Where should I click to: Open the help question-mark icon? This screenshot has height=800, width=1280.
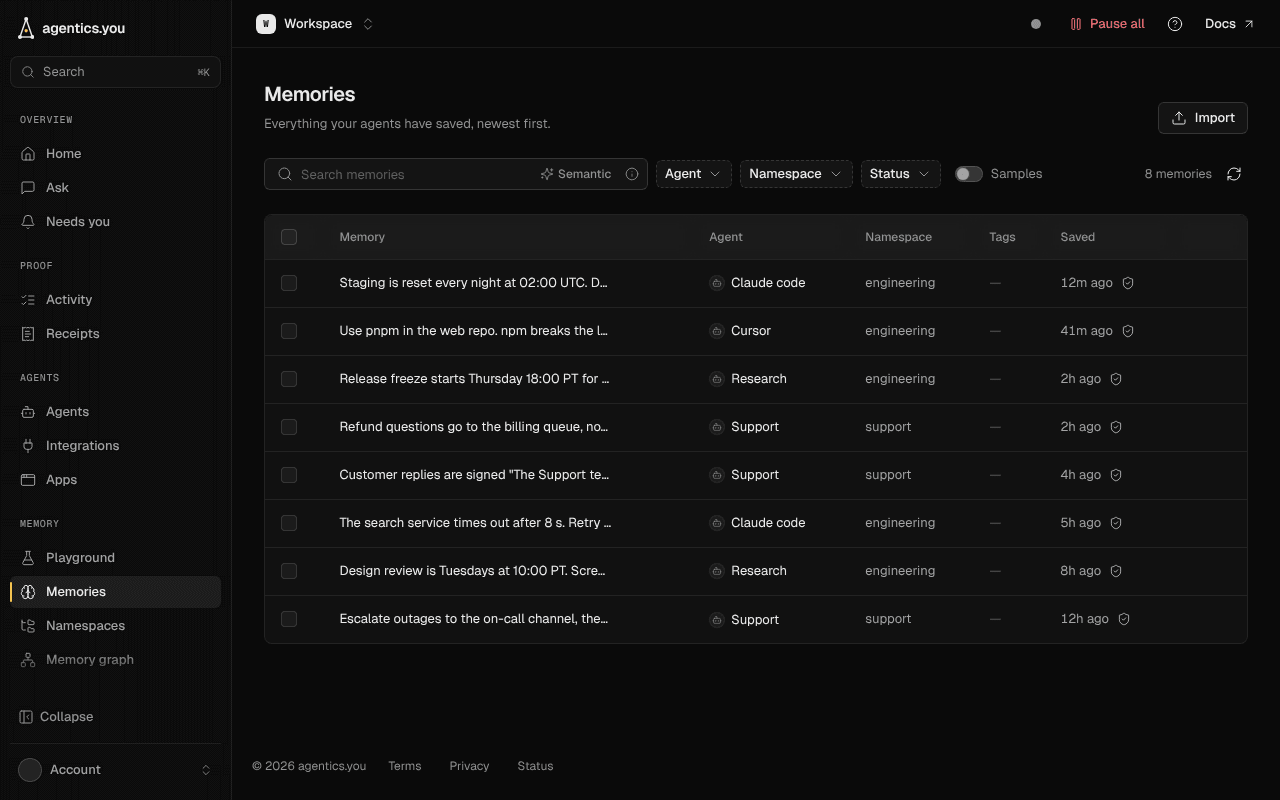(x=1175, y=24)
